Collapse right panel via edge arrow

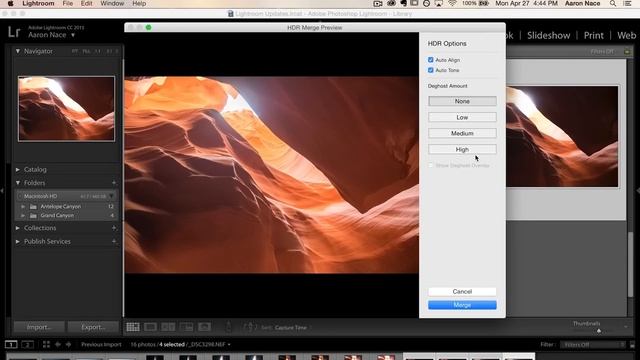(x=637, y=191)
